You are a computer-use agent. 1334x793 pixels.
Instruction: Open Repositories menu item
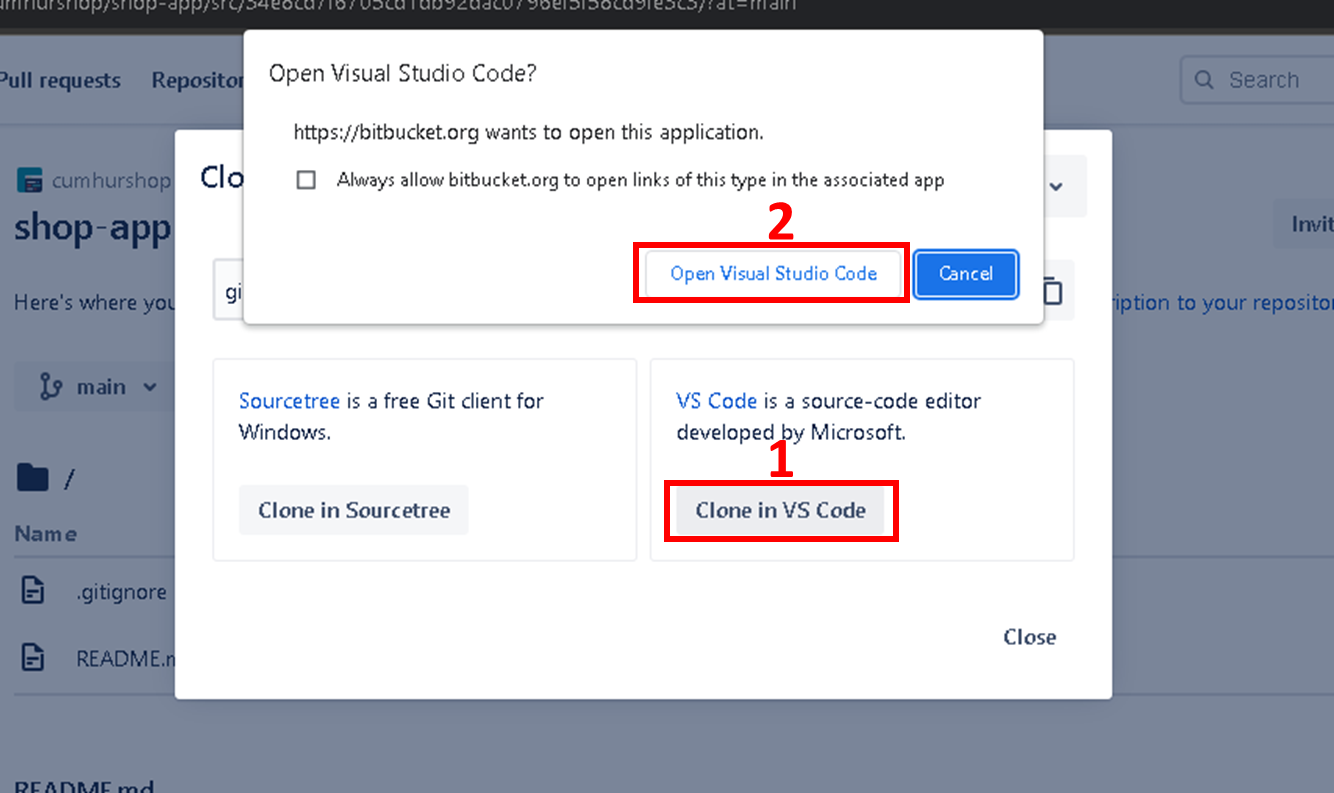click(x=198, y=80)
